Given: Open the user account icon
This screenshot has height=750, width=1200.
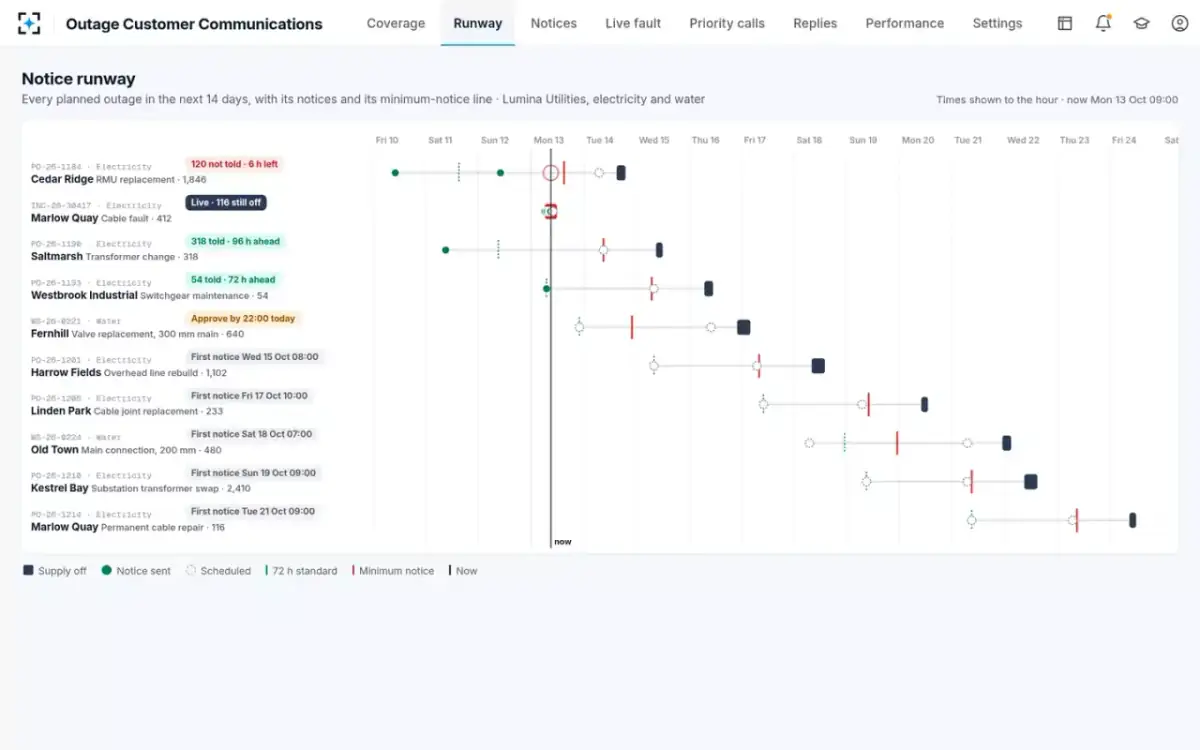Looking at the screenshot, I should pos(1179,23).
